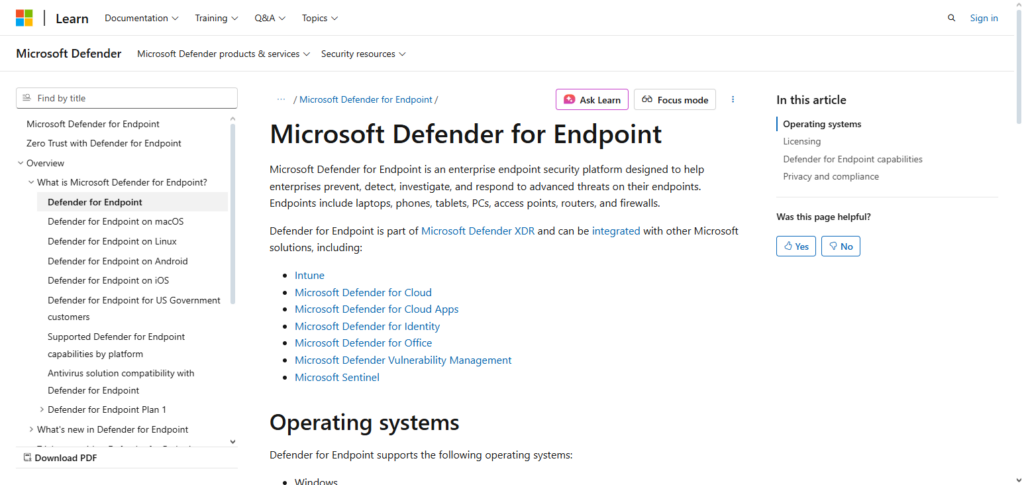Collapse the Overview tree section
The image size is (1024, 485).
20,163
